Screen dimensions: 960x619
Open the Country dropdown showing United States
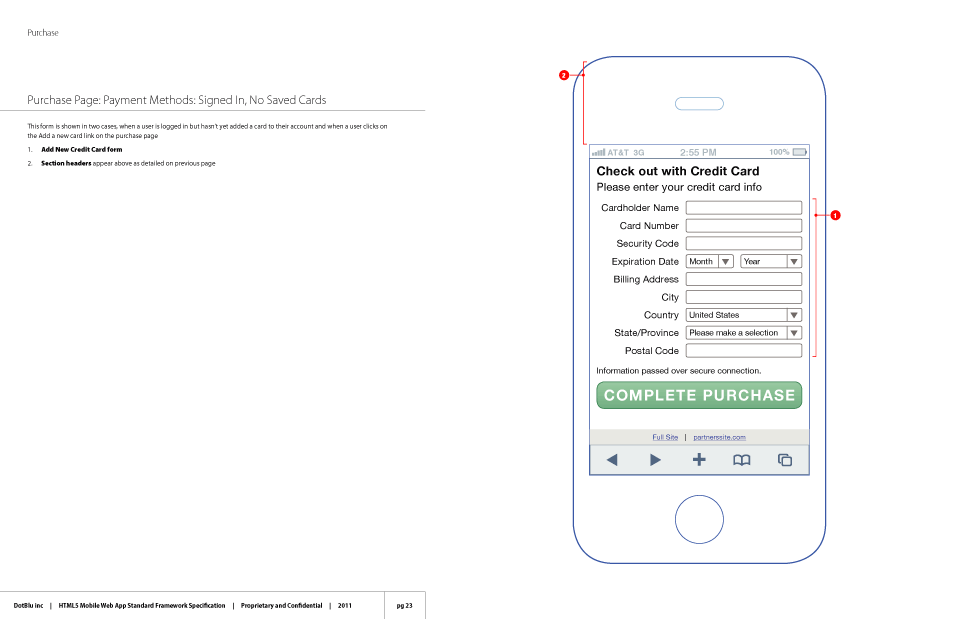click(743, 315)
